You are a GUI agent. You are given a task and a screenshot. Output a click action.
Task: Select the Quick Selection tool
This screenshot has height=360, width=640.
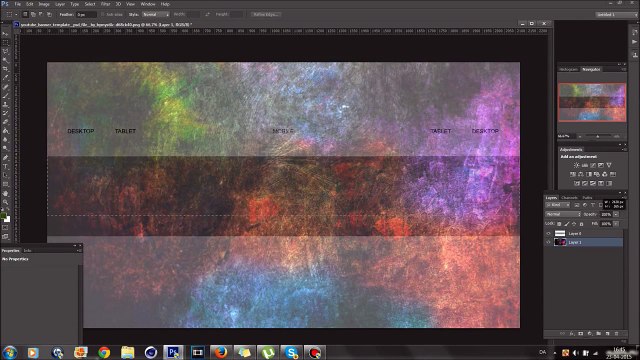pos(5,60)
